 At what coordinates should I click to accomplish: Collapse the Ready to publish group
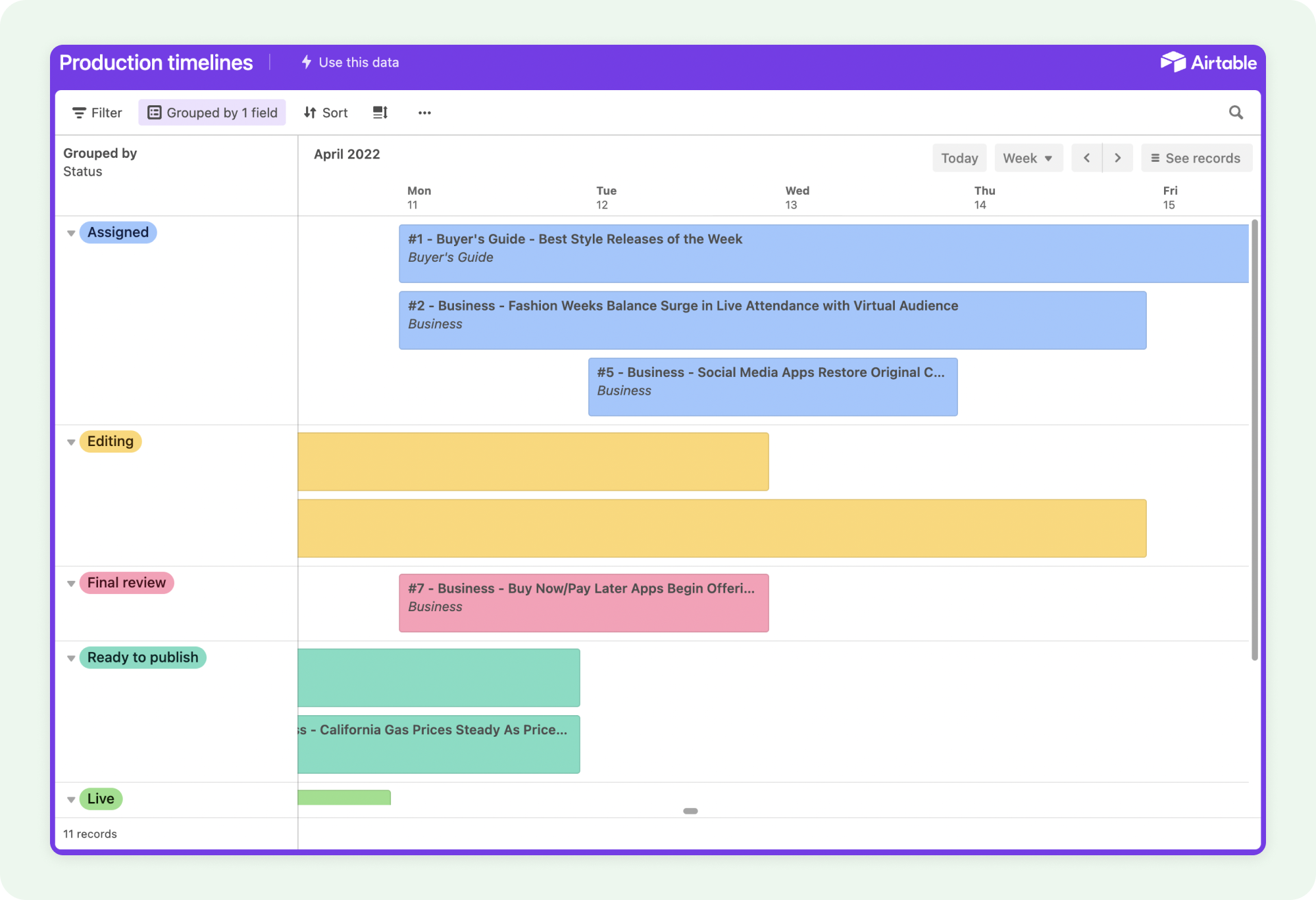click(x=71, y=659)
